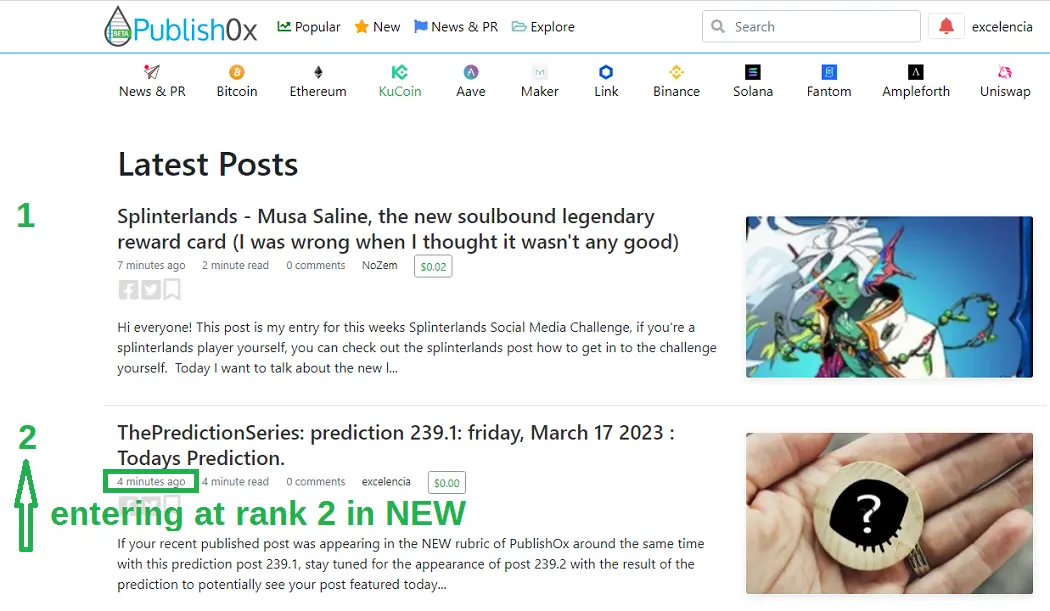Open News & PR in top navigation

(456, 27)
